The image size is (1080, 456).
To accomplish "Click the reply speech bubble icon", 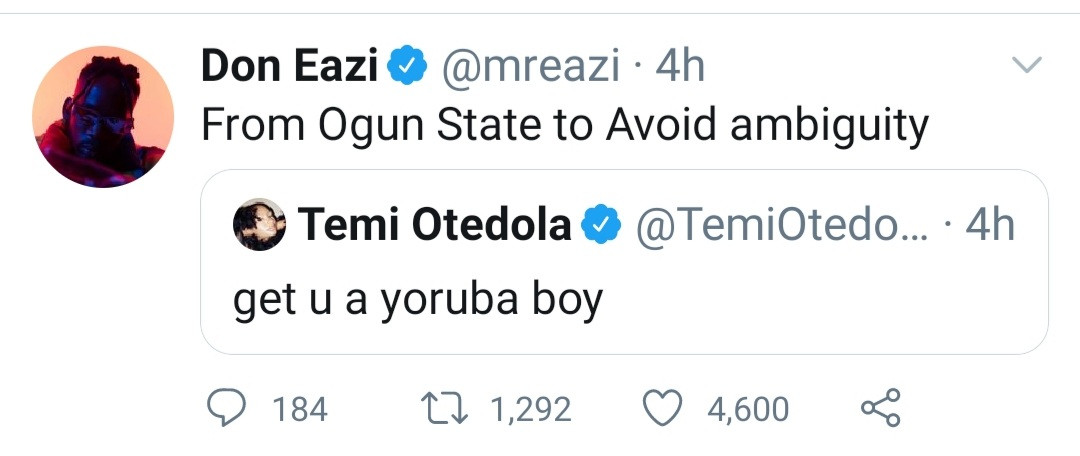I will point(230,408).
